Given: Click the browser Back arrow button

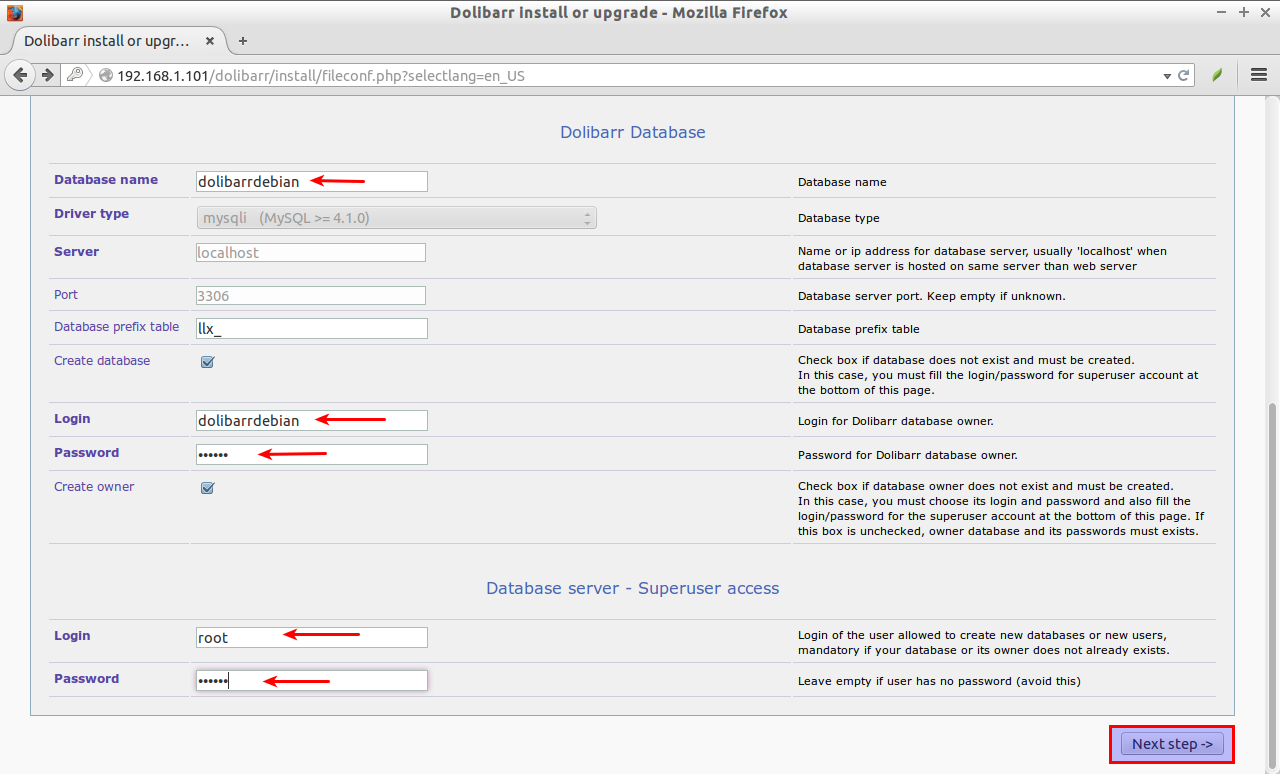Looking at the screenshot, I should 20,75.
